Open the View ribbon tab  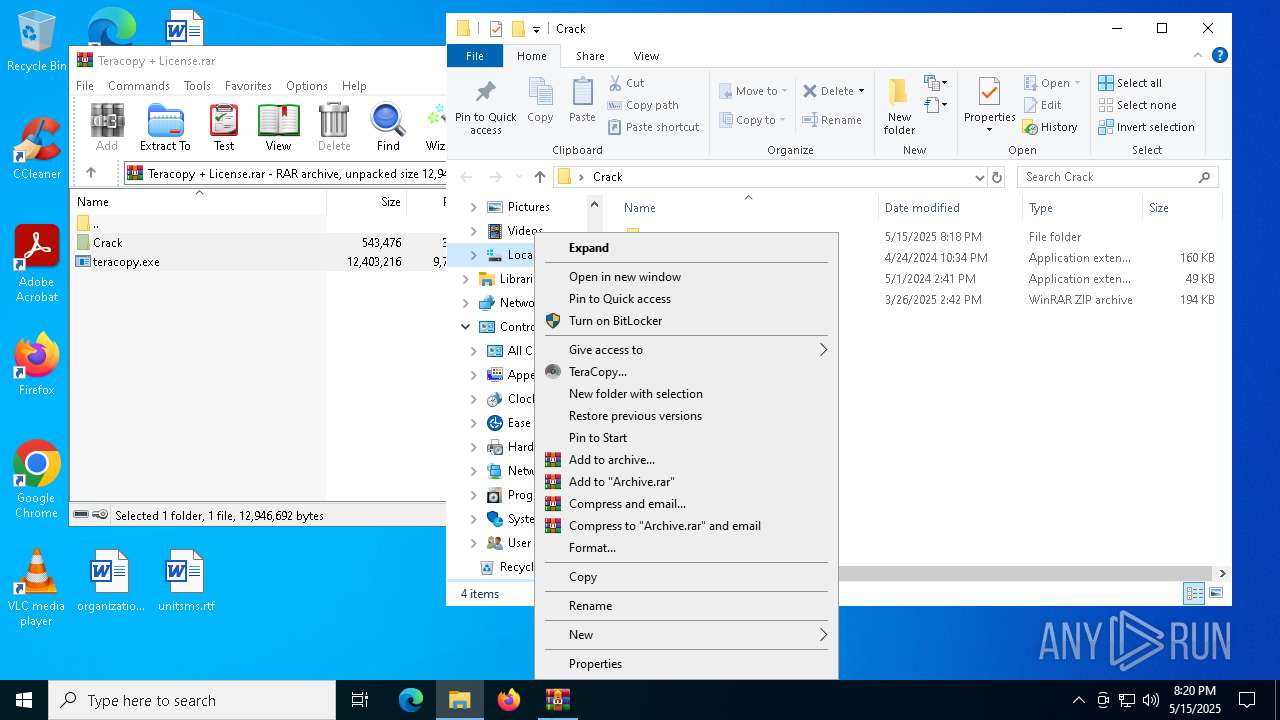pos(646,56)
